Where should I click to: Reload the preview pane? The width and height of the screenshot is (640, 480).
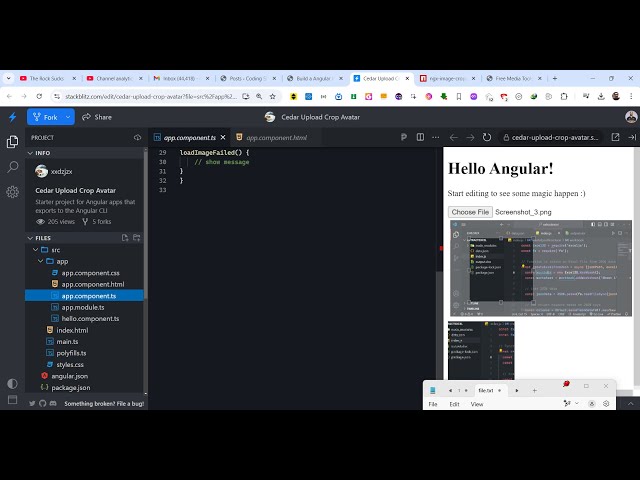click(487, 137)
